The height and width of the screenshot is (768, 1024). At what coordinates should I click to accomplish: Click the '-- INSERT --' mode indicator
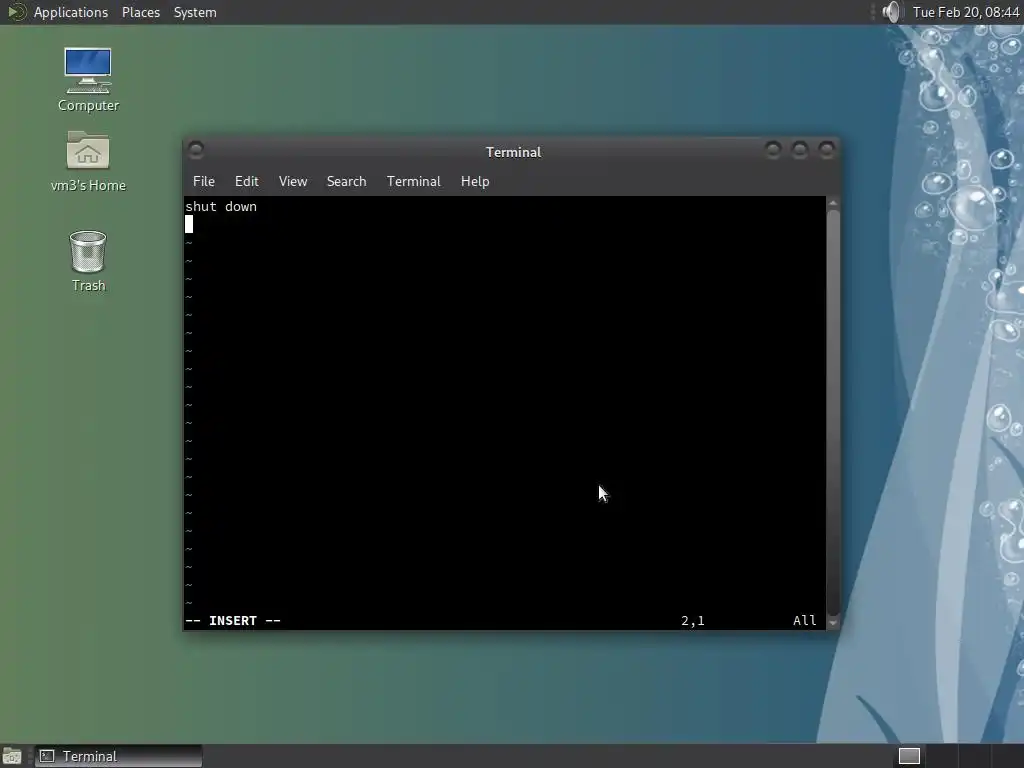tap(233, 620)
